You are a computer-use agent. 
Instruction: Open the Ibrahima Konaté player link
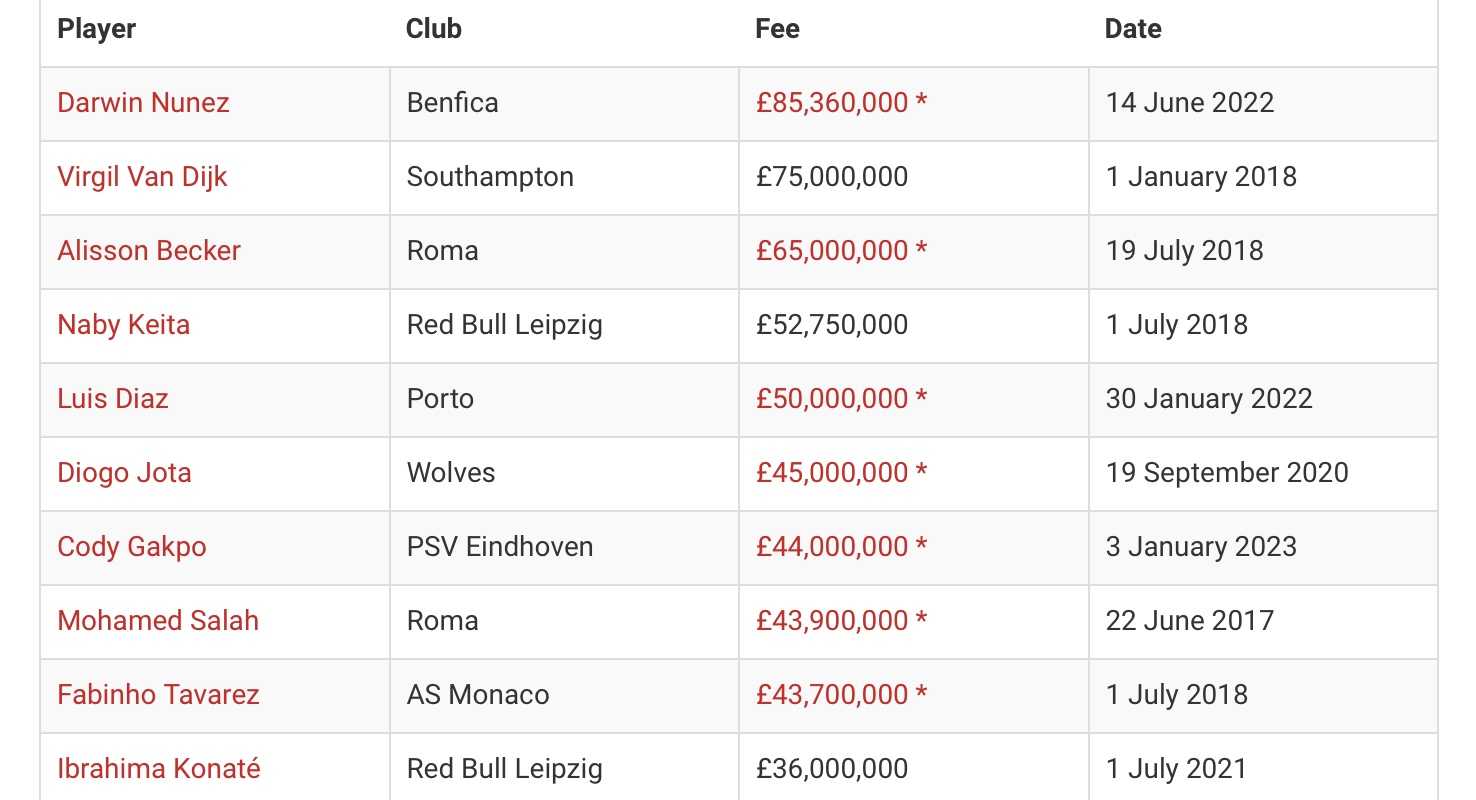(x=159, y=769)
